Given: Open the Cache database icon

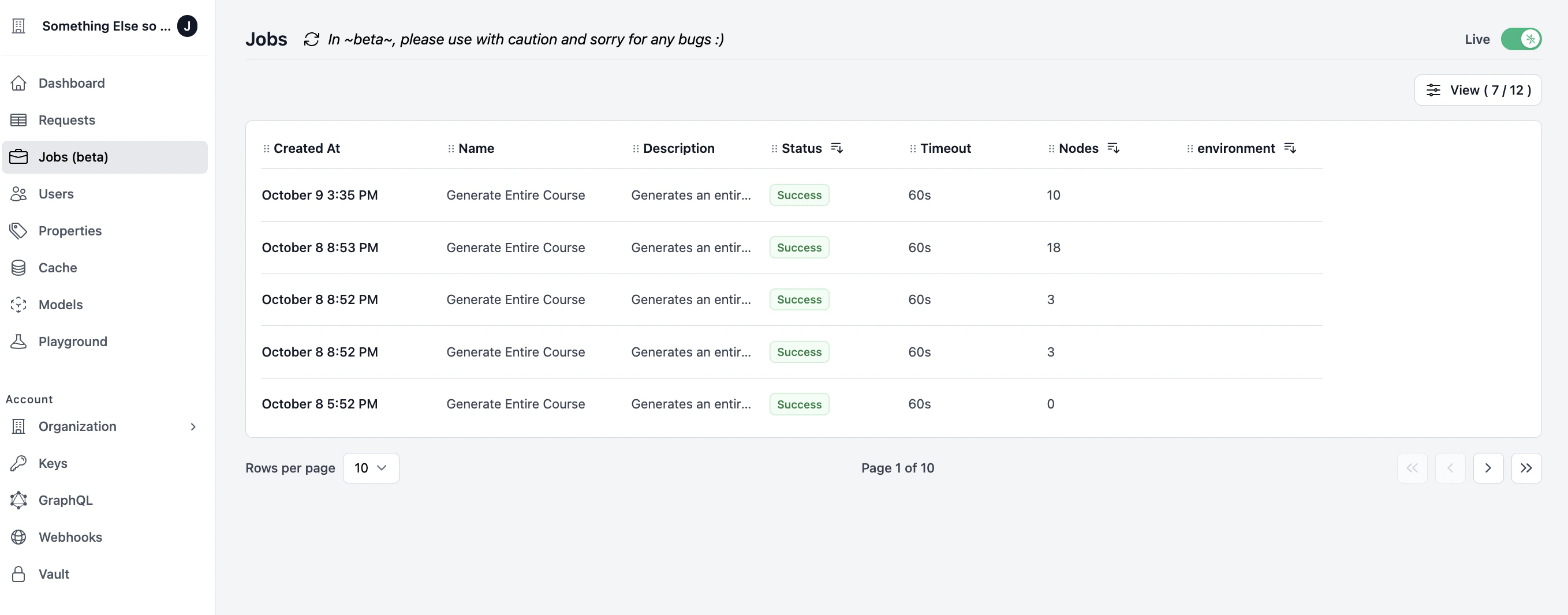Looking at the screenshot, I should click(x=19, y=268).
